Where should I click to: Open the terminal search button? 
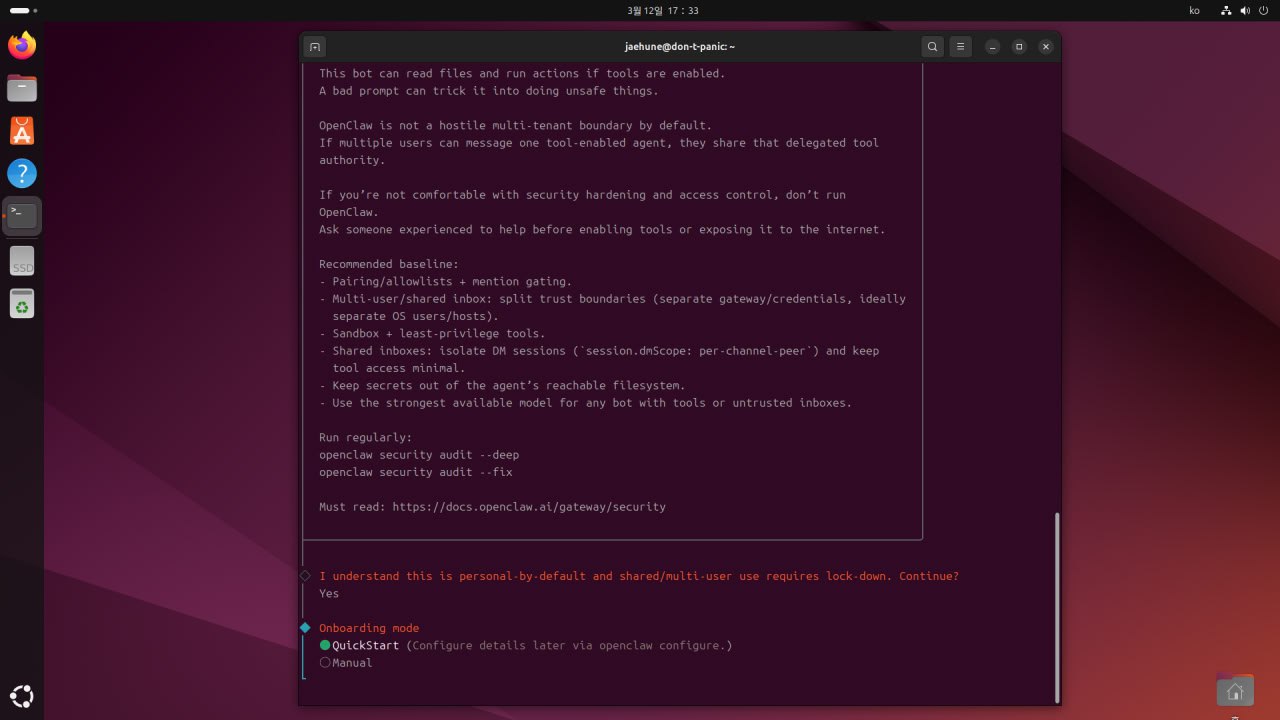(932, 47)
